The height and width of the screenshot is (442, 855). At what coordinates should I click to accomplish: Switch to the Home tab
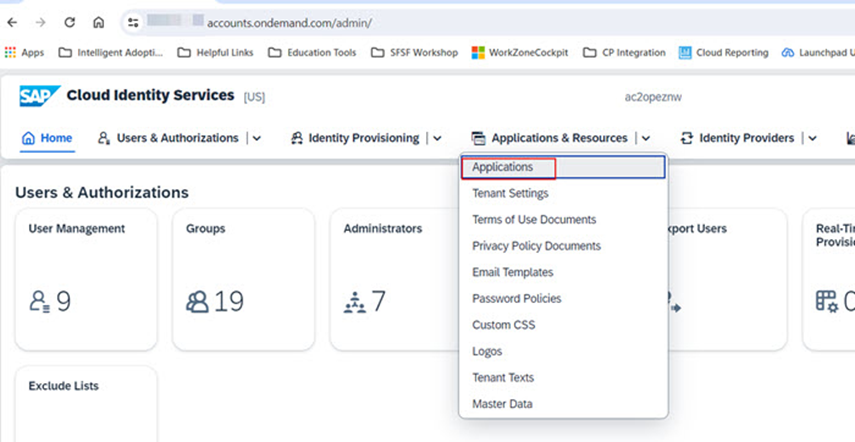[47, 139]
